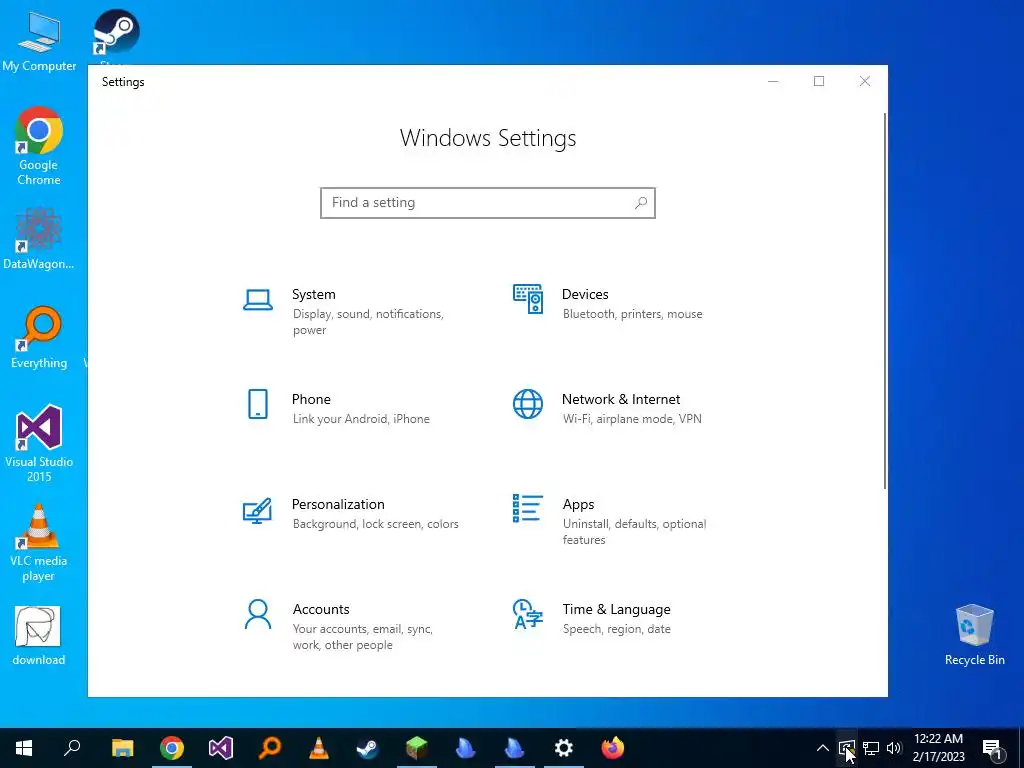Click the Network & Internet title

click(621, 399)
